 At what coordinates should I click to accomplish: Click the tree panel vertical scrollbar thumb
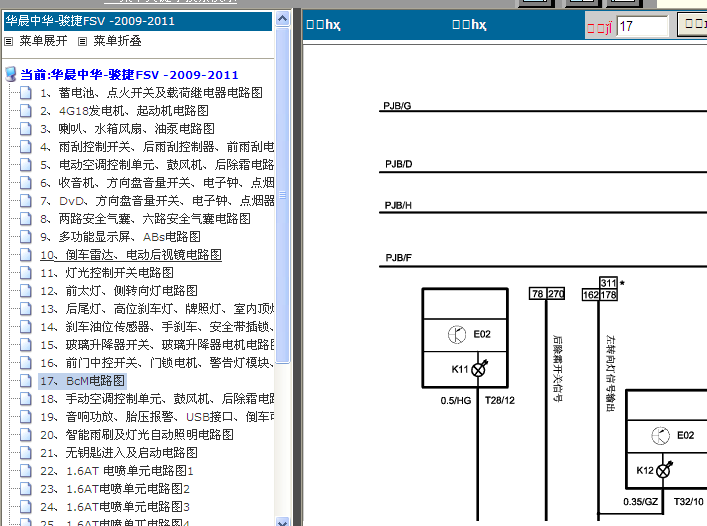pyautogui.click(x=282, y=195)
